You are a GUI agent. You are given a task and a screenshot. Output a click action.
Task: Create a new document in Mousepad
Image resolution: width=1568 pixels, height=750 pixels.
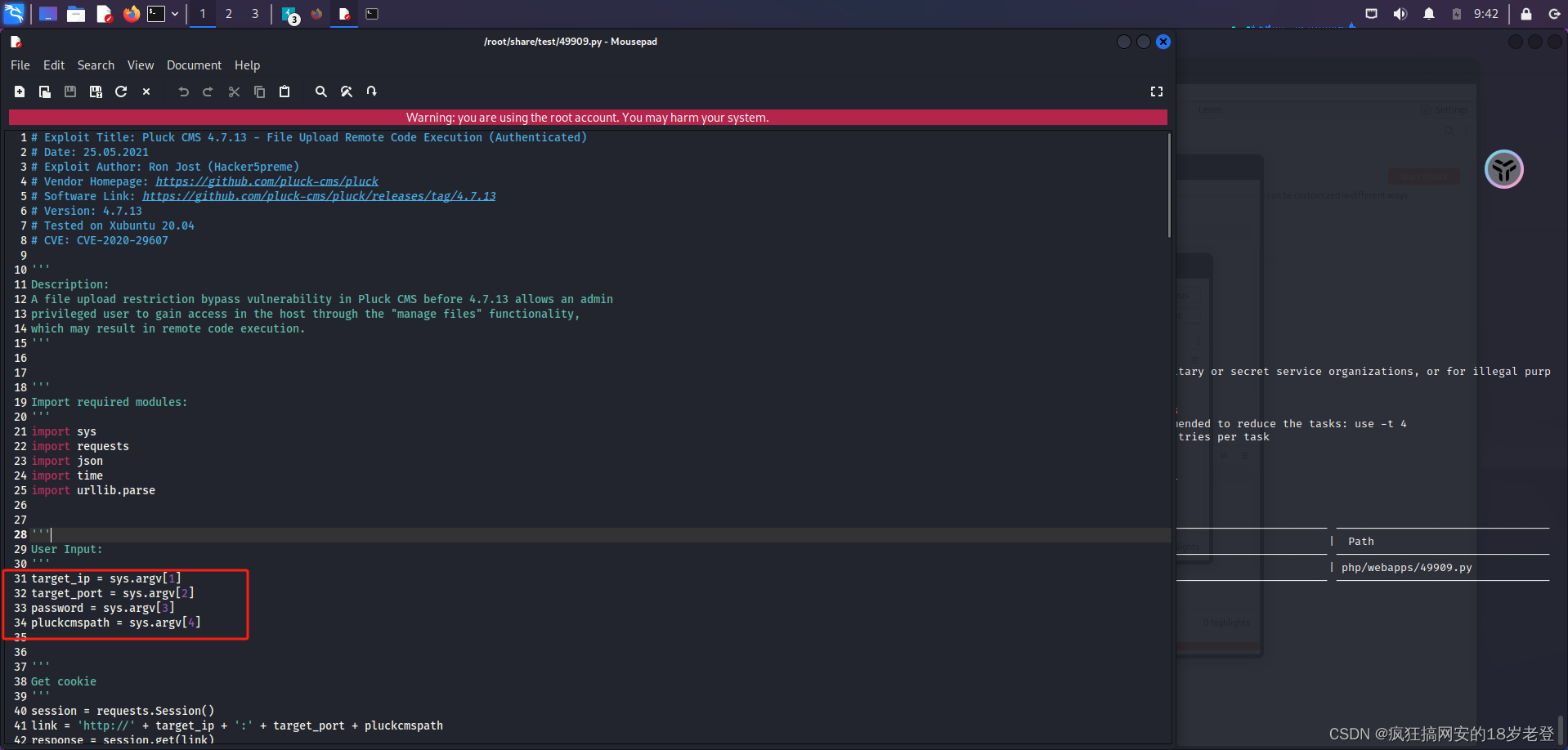pyautogui.click(x=20, y=92)
